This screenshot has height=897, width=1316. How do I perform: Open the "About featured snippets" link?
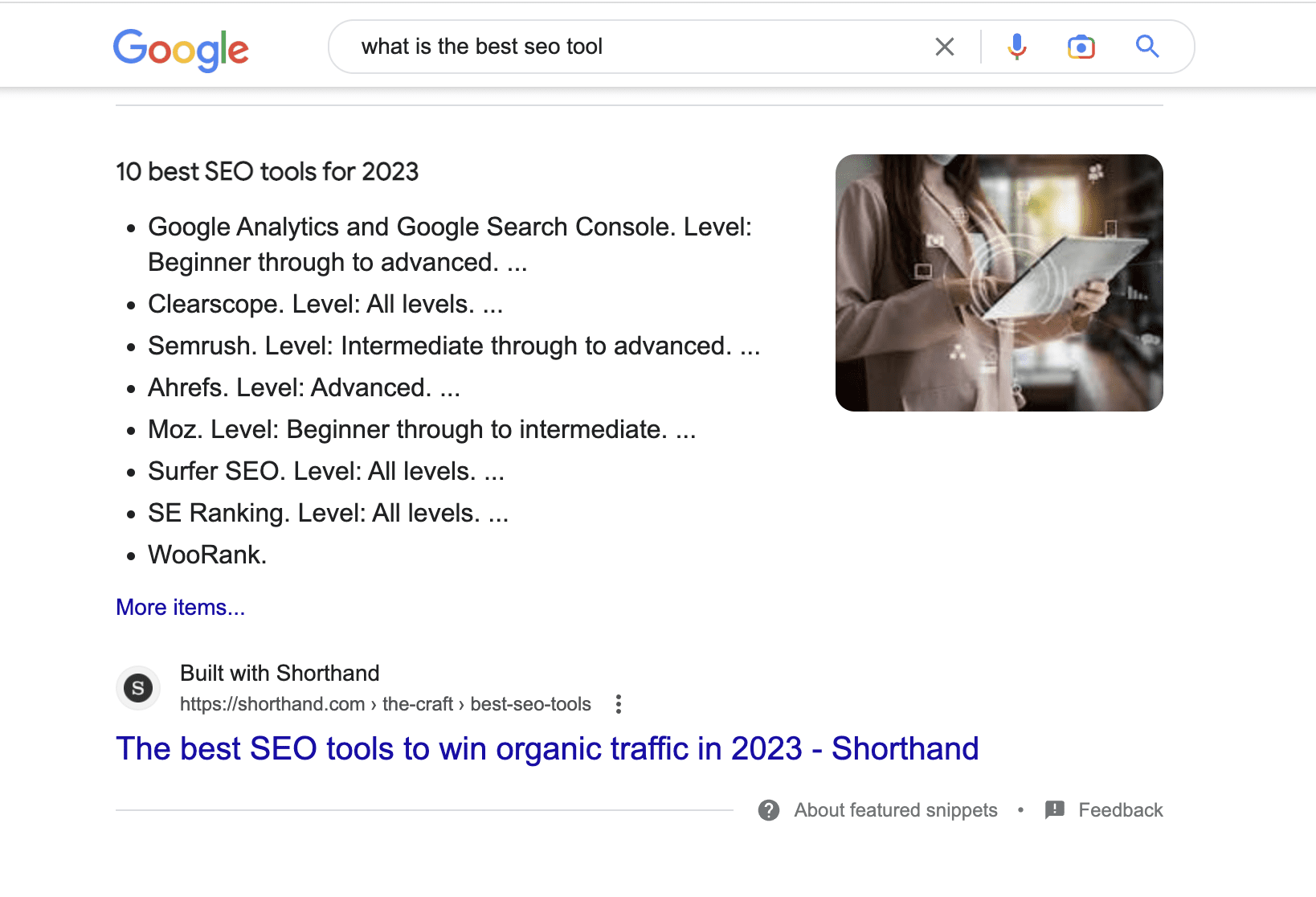896,810
